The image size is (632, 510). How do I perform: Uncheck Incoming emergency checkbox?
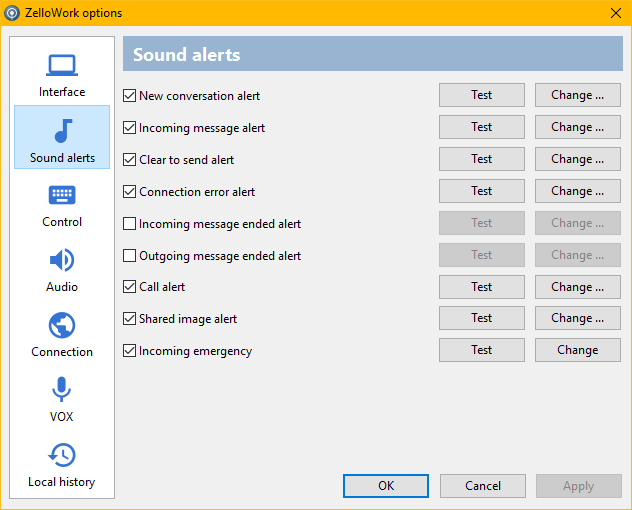pyautogui.click(x=129, y=350)
